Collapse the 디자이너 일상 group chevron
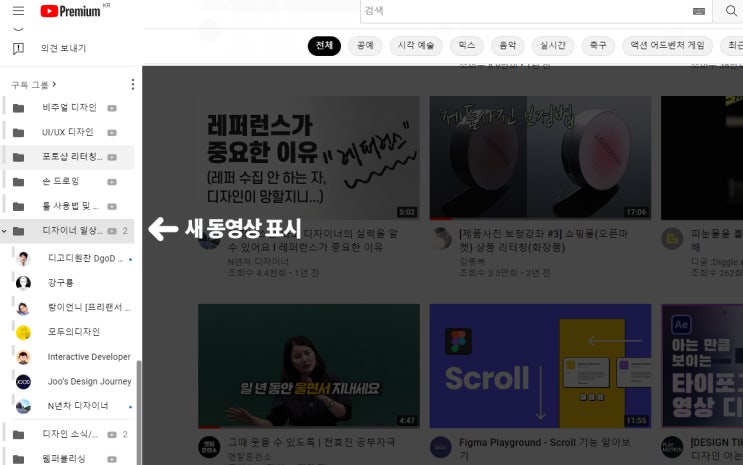This screenshot has width=743, height=465. pyautogui.click(x=4, y=231)
